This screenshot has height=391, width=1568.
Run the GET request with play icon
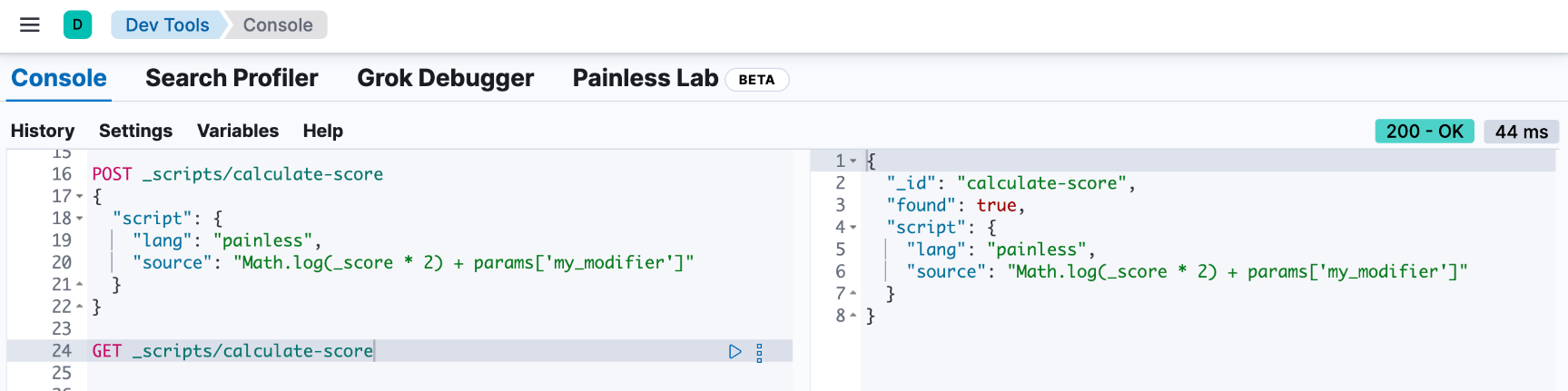(x=735, y=352)
